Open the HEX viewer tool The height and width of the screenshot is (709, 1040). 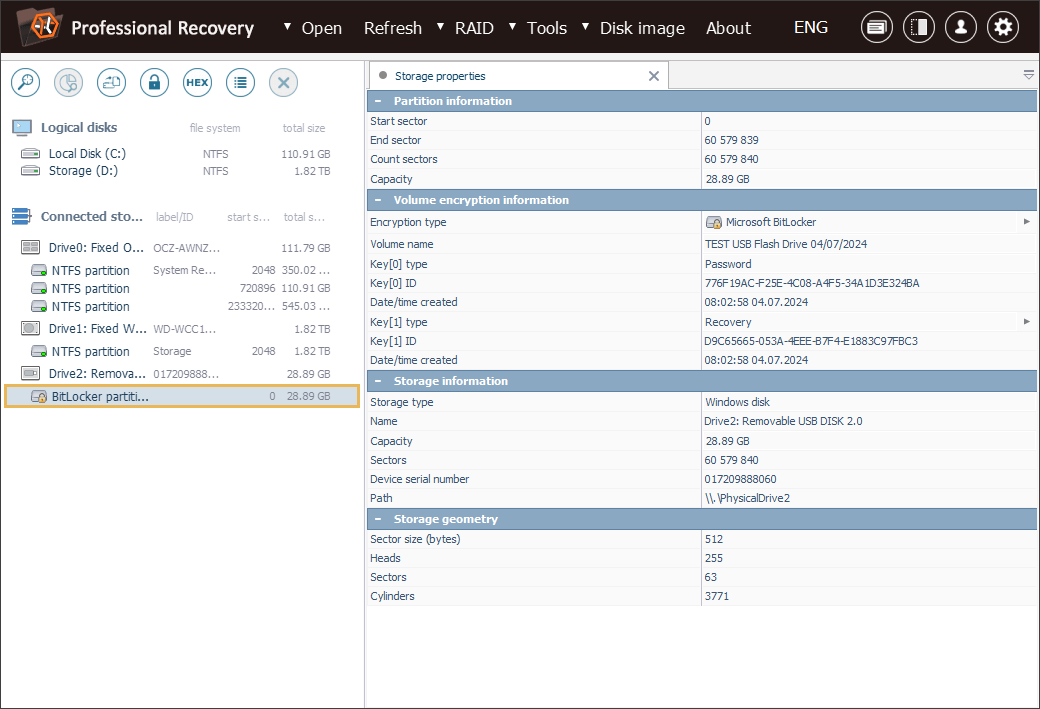pyautogui.click(x=198, y=83)
